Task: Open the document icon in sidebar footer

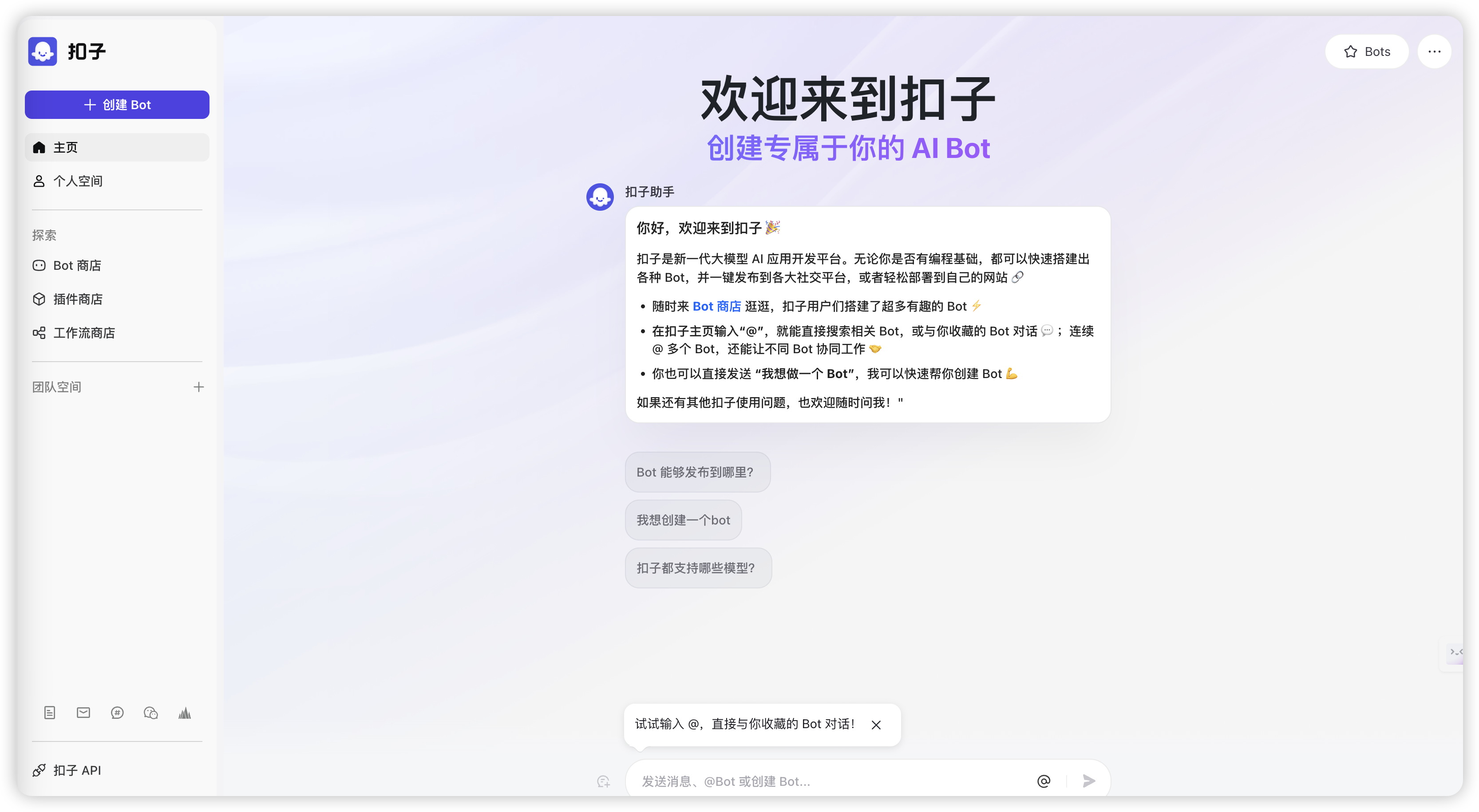Action: click(50, 713)
